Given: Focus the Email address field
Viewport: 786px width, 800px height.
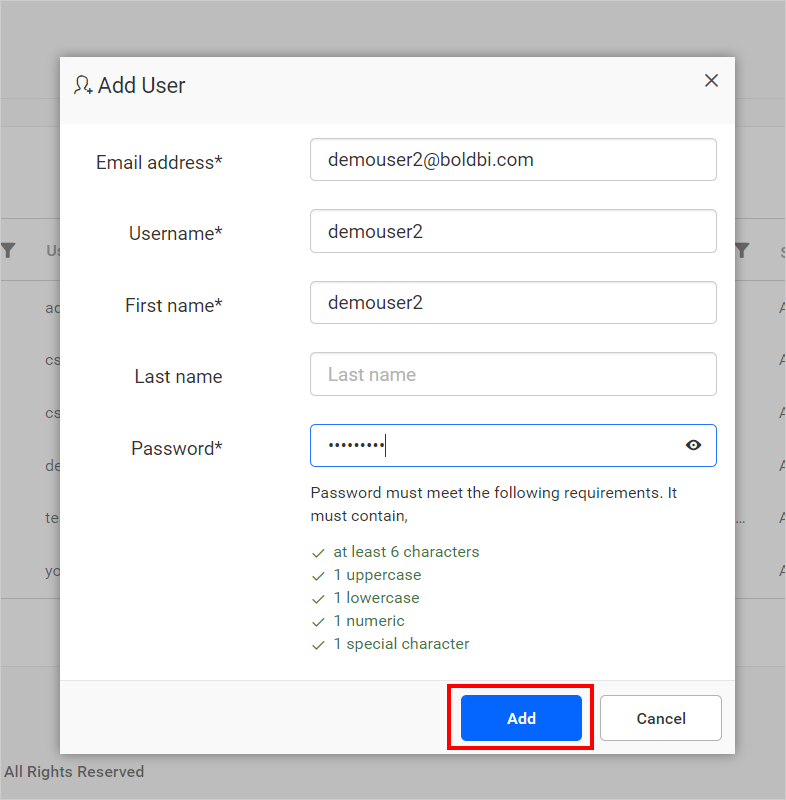Looking at the screenshot, I should click(x=513, y=160).
